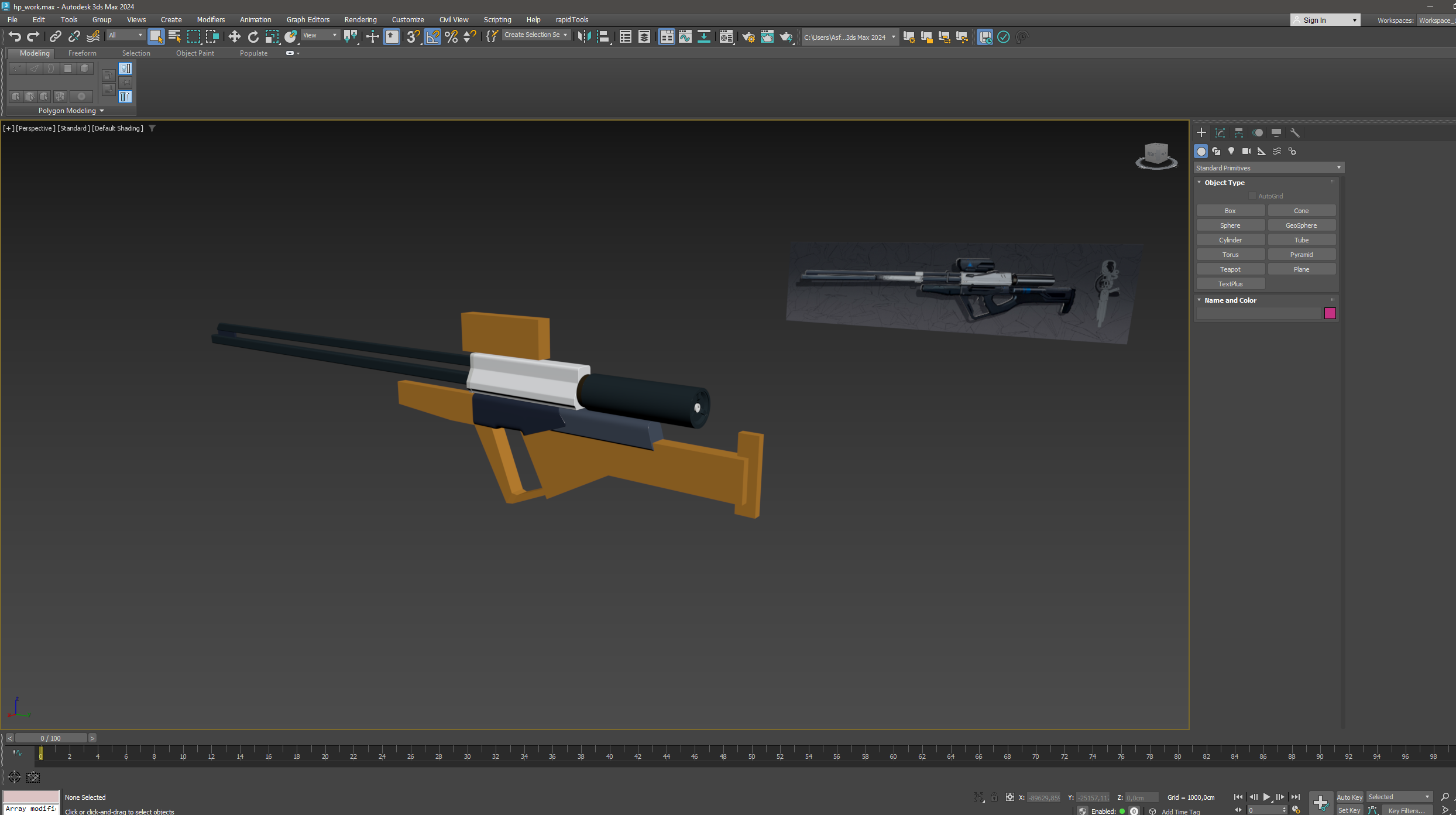This screenshot has height=815, width=1456.
Task: Collapse the Object Type rollout
Action: (x=1224, y=183)
